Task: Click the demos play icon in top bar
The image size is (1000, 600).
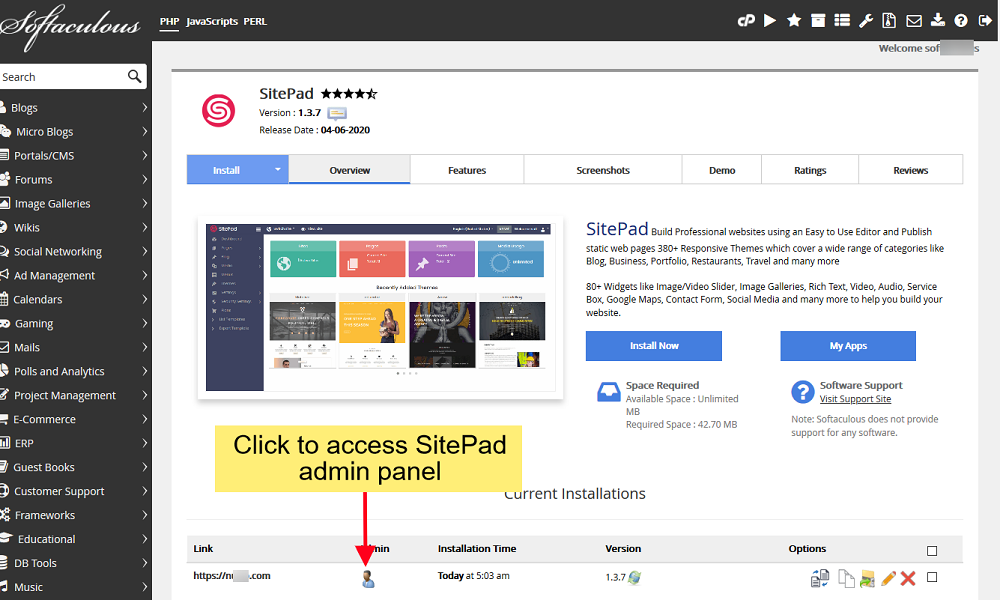Action: click(x=770, y=21)
